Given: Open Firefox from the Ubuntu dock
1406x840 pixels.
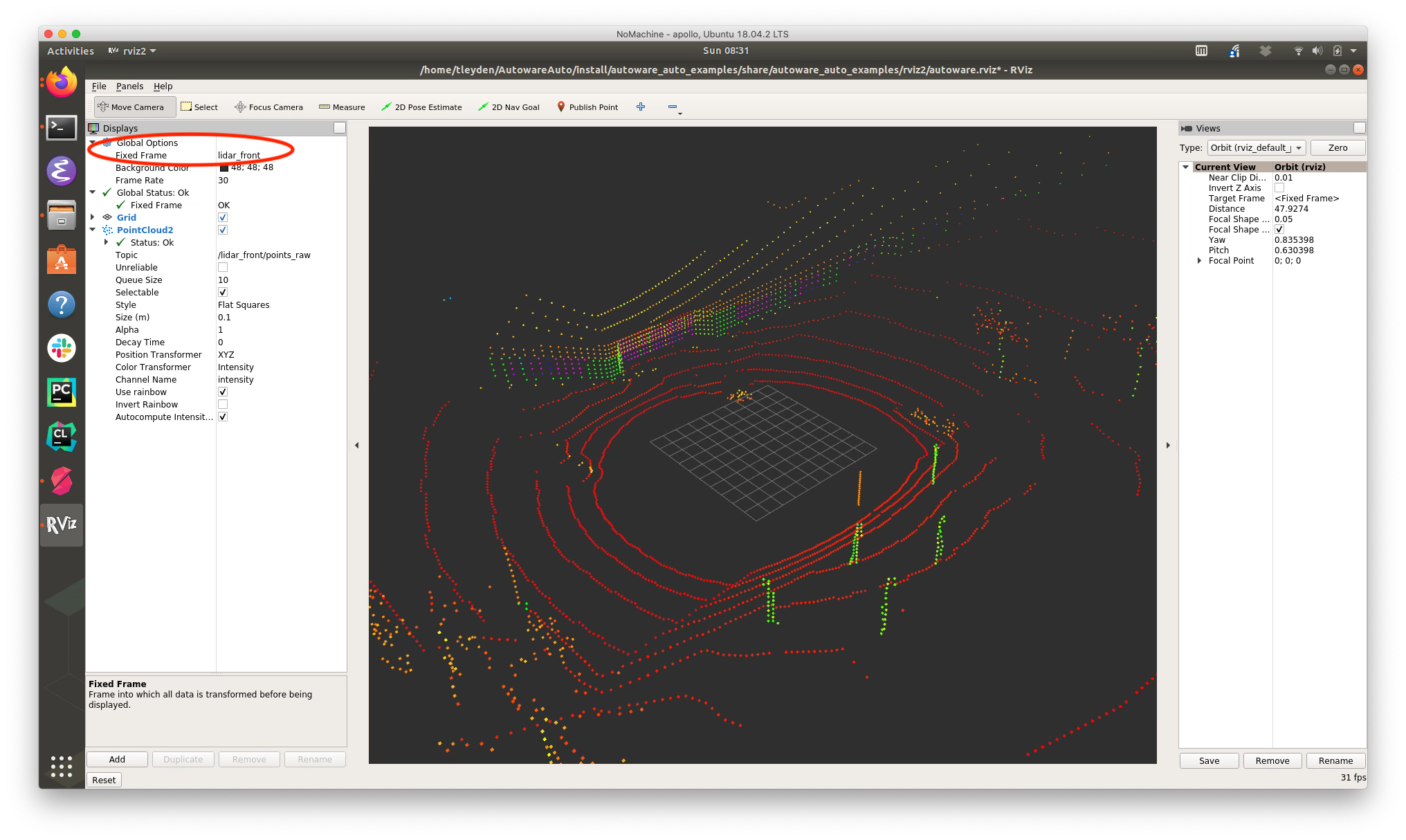Looking at the screenshot, I should pyautogui.click(x=62, y=83).
